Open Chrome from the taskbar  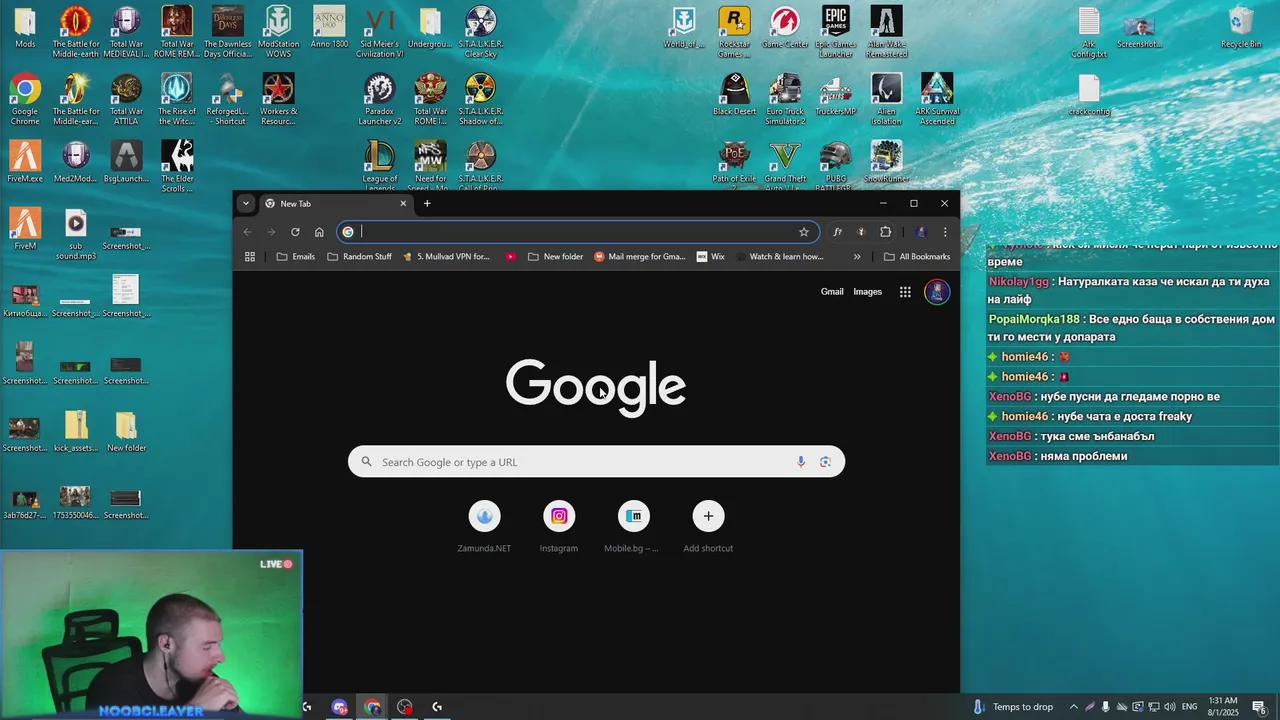[372, 707]
